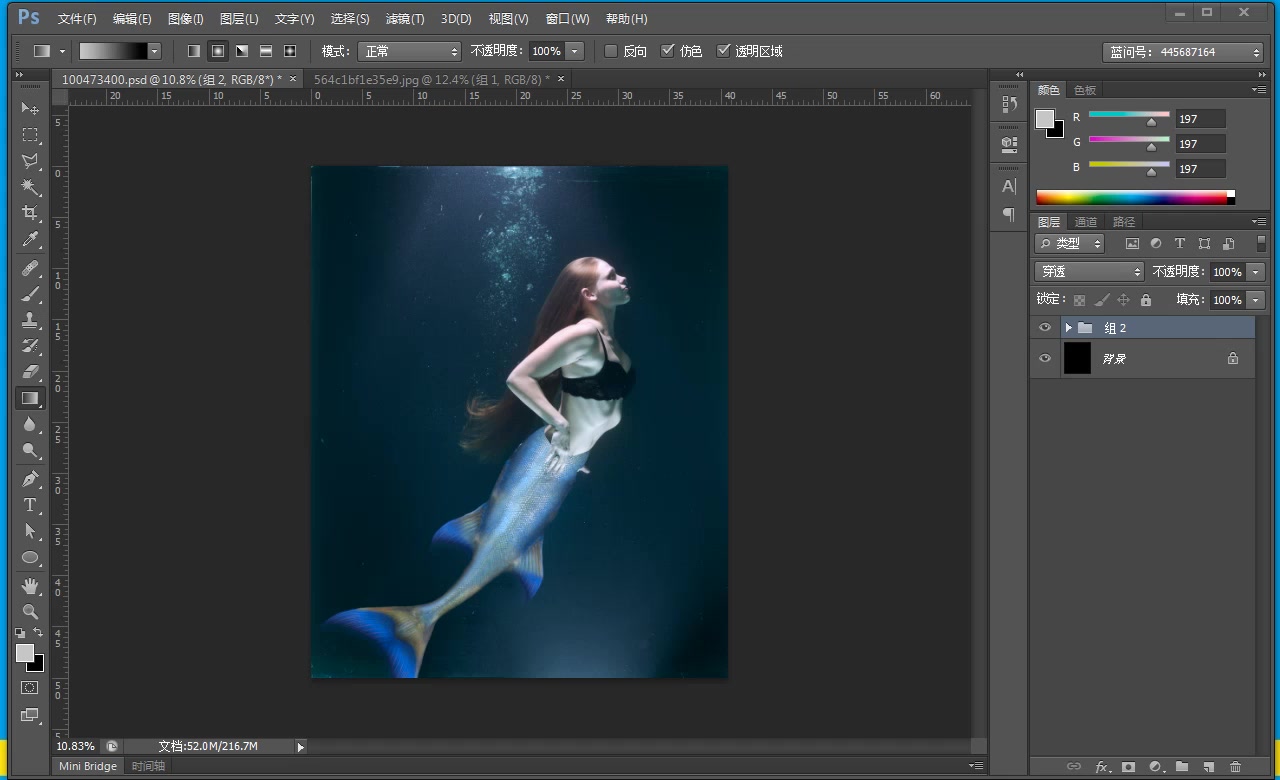Click the angle gradient style button
Image resolution: width=1280 pixels, height=780 pixels.
pyautogui.click(x=242, y=51)
